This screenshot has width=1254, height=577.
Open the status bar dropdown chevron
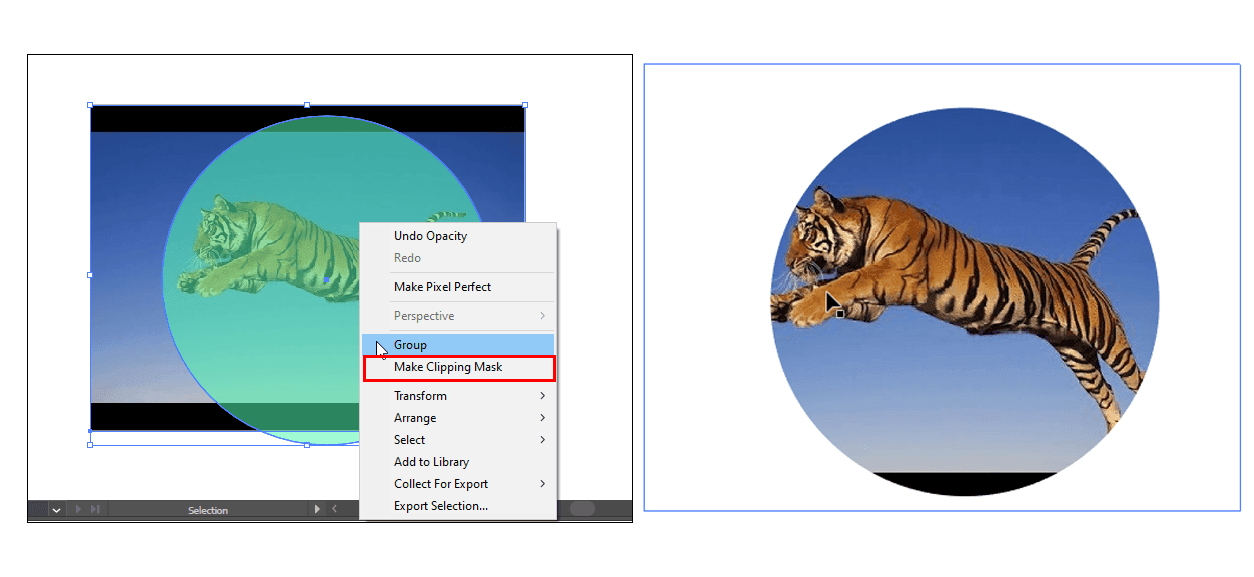56,510
